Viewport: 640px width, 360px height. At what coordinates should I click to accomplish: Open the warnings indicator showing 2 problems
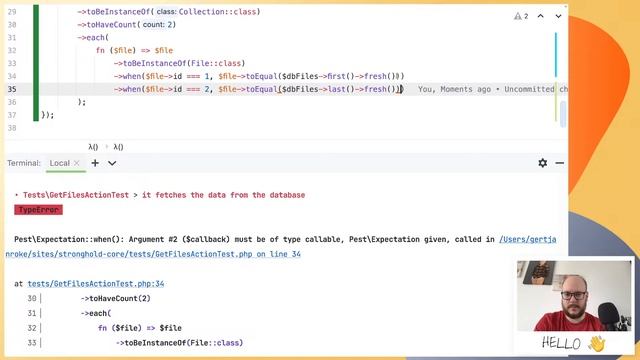pos(521,16)
